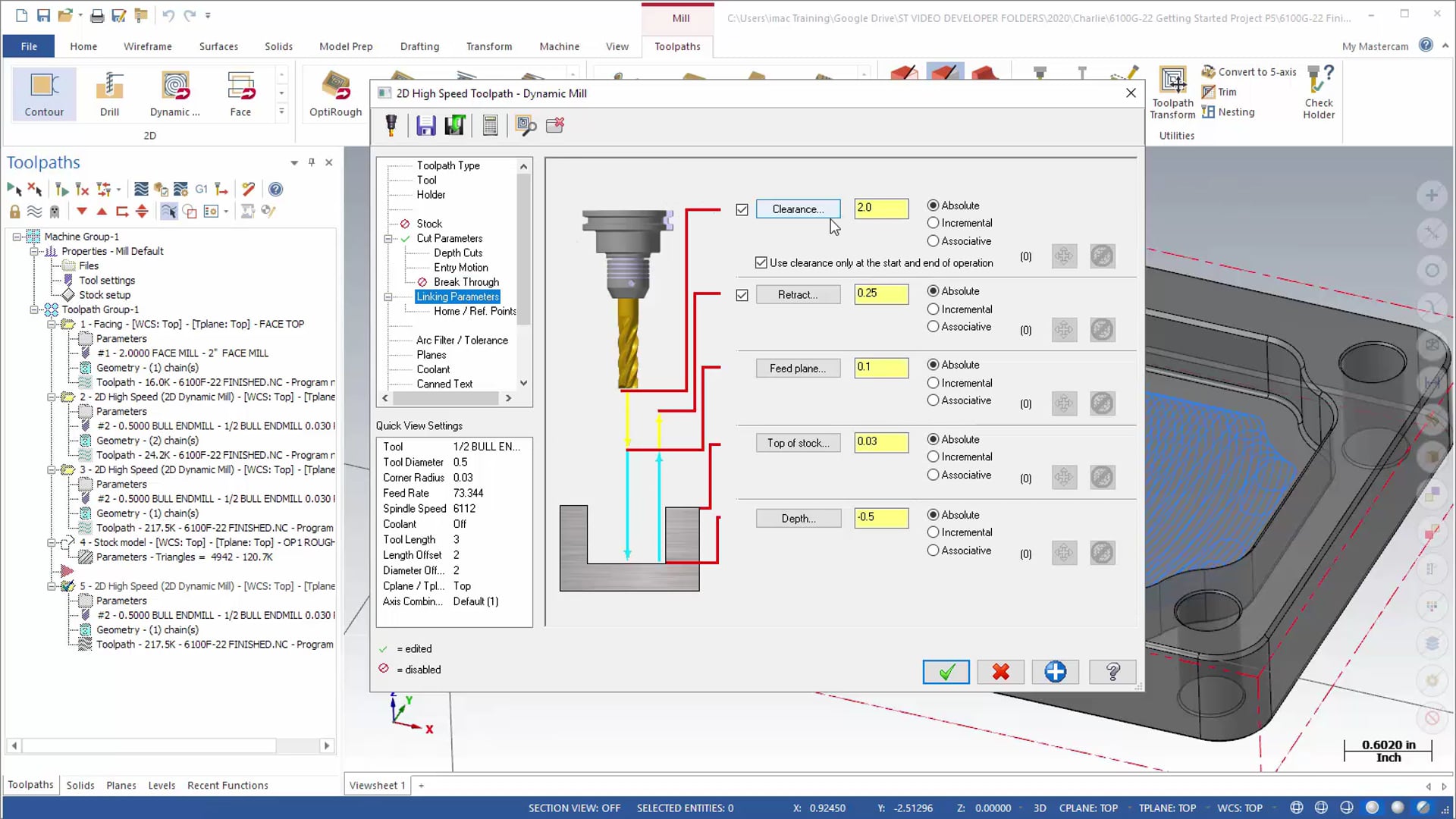Image resolution: width=1456 pixels, height=819 pixels.
Task: Click the hide dialog icon with red X
Action: point(555,125)
